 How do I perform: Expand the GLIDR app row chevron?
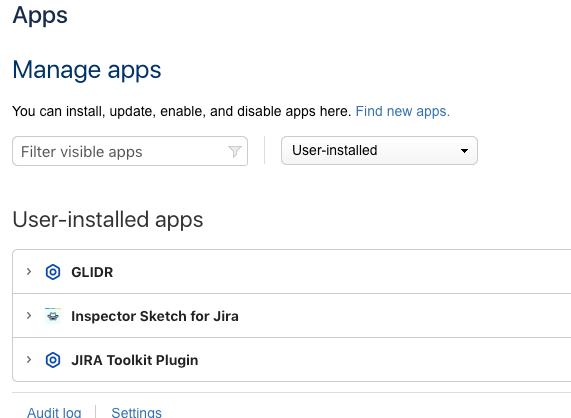(29, 272)
